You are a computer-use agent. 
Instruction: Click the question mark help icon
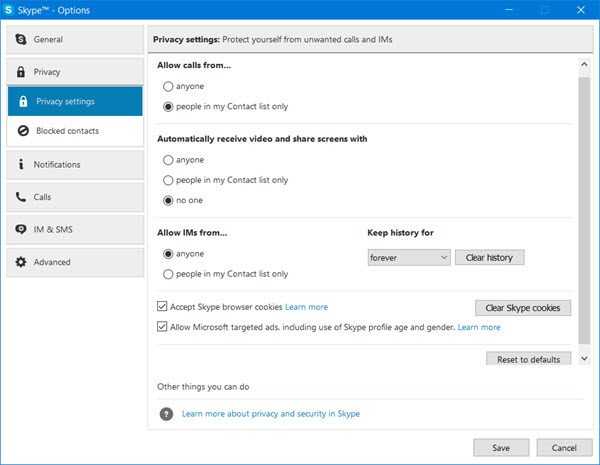(x=166, y=414)
